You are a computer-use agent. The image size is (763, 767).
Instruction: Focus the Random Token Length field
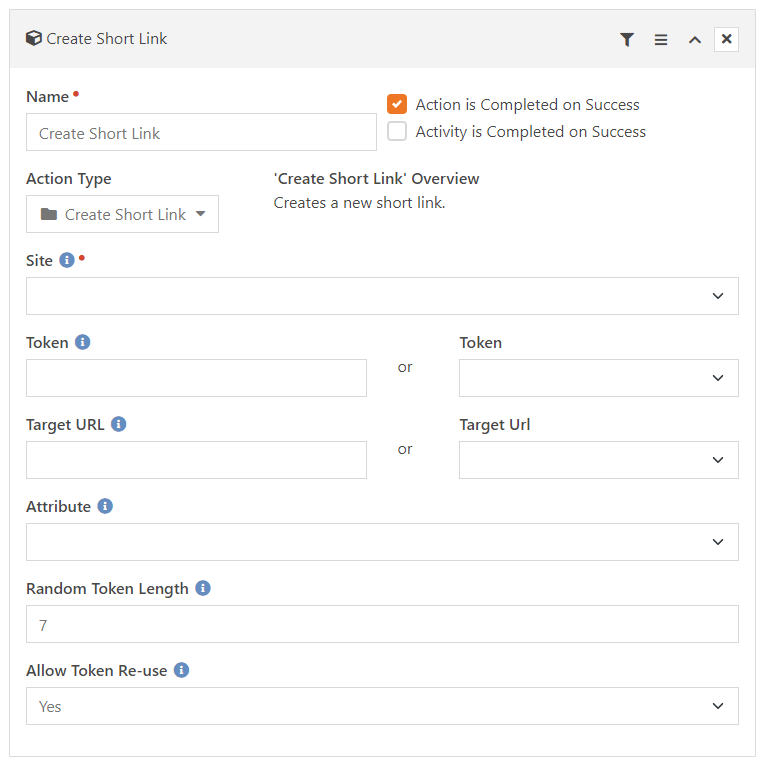click(x=382, y=624)
